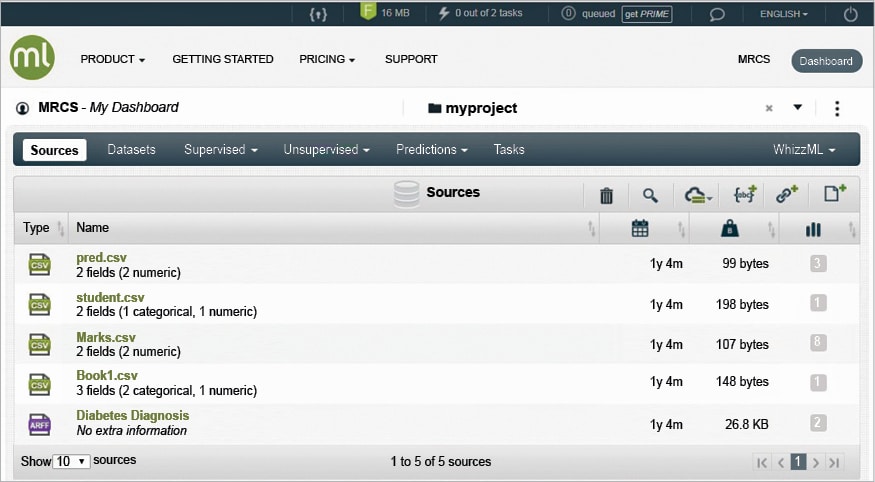The width and height of the screenshot is (875, 482).
Task: Click datasets count badge 3 for pred.csv
Action: coord(818,263)
